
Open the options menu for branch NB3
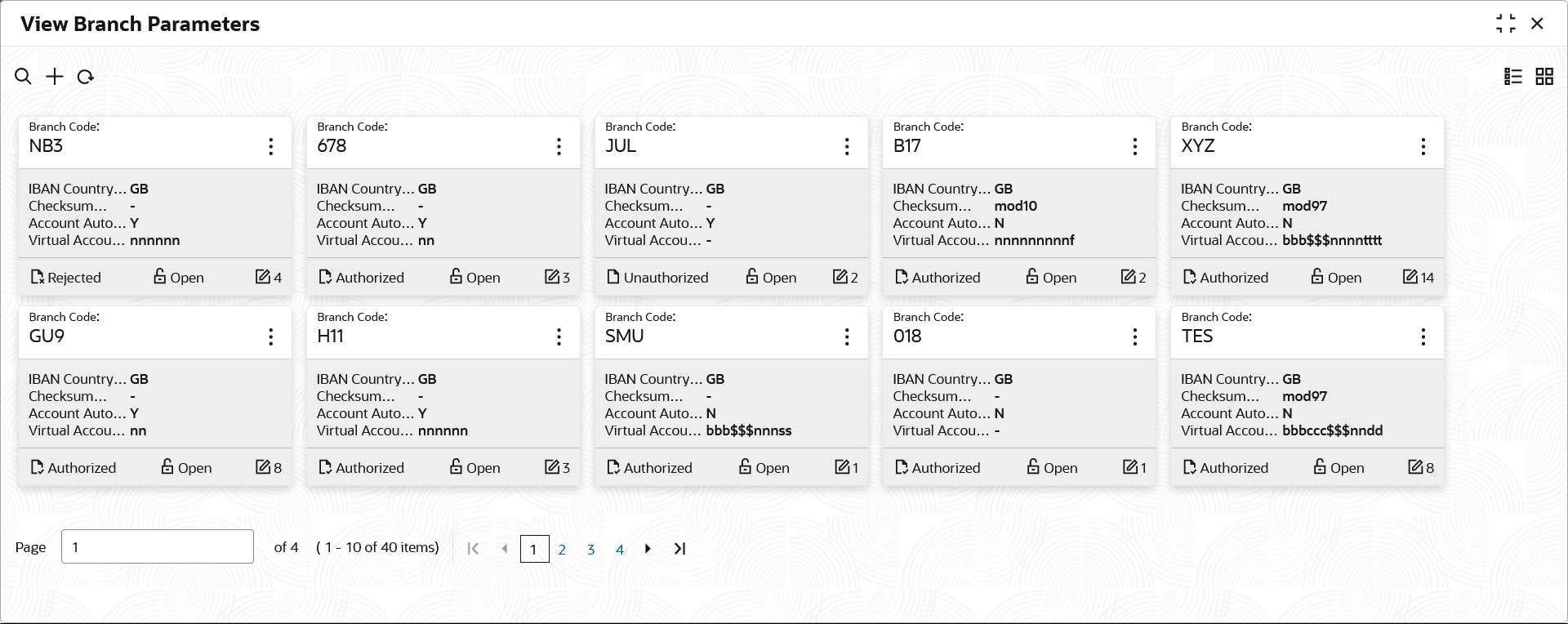tap(271, 146)
